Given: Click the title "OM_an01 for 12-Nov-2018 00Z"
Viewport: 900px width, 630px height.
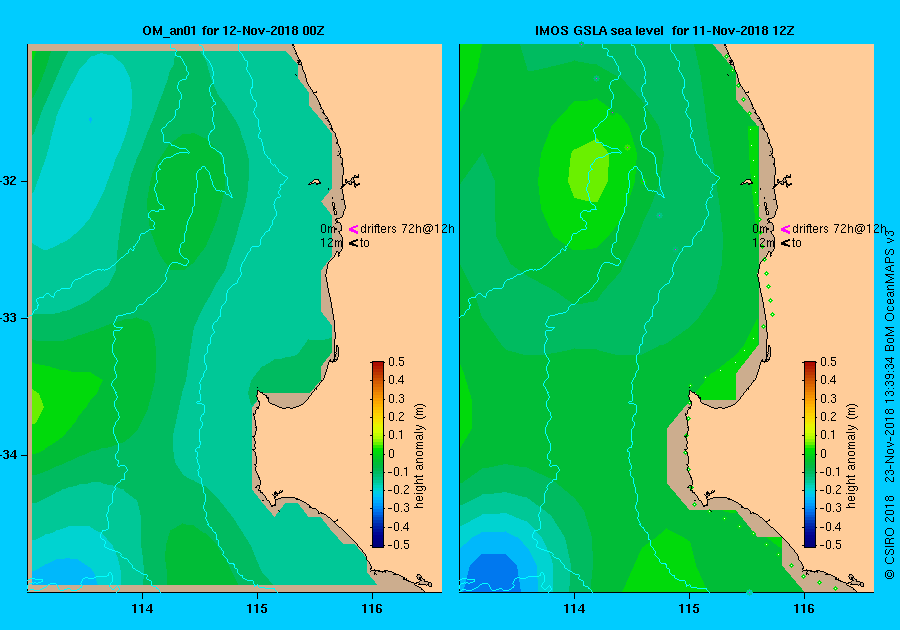Looking at the screenshot, I should click(233, 30).
